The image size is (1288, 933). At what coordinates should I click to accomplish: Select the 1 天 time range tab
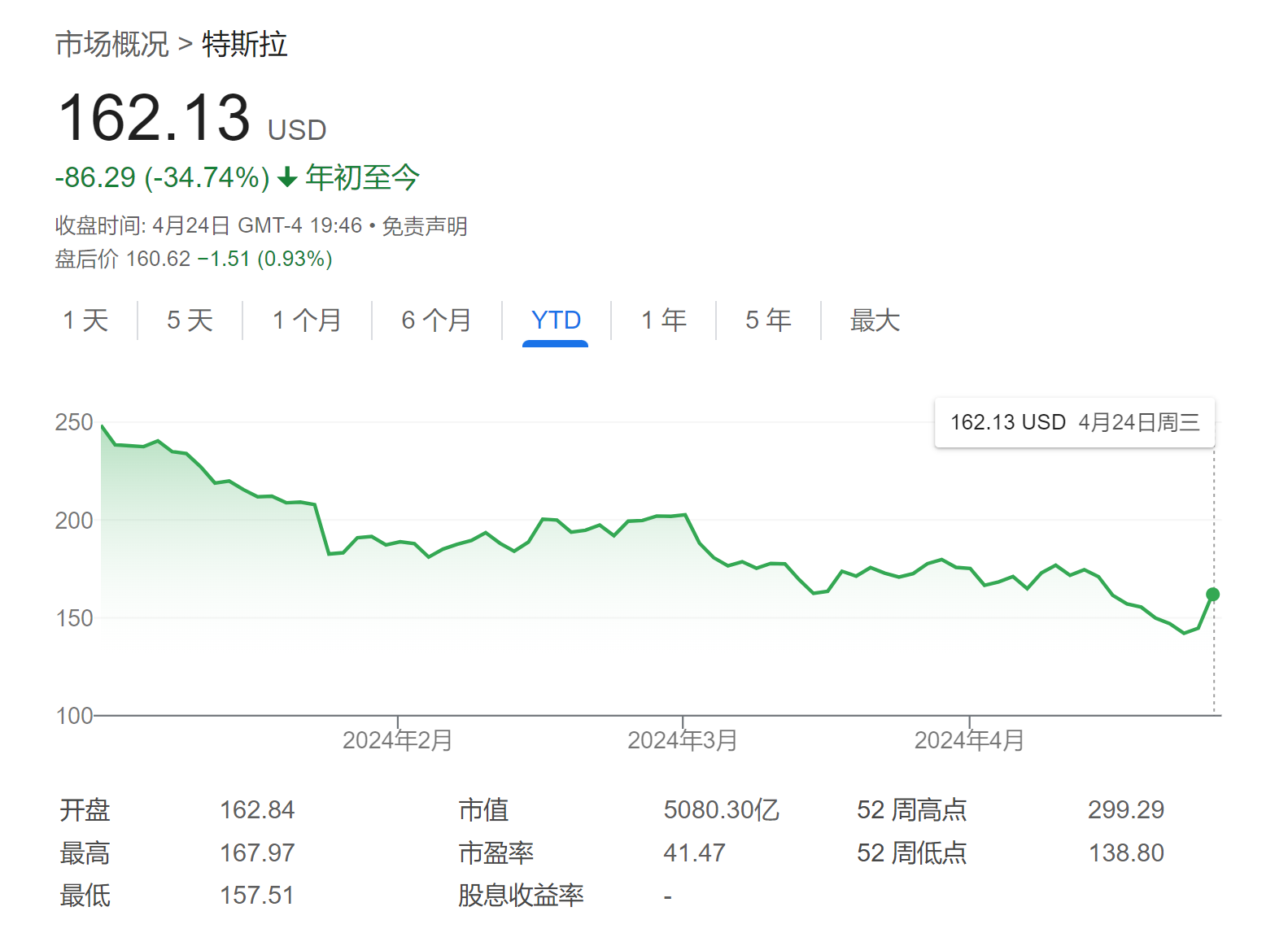85,320
